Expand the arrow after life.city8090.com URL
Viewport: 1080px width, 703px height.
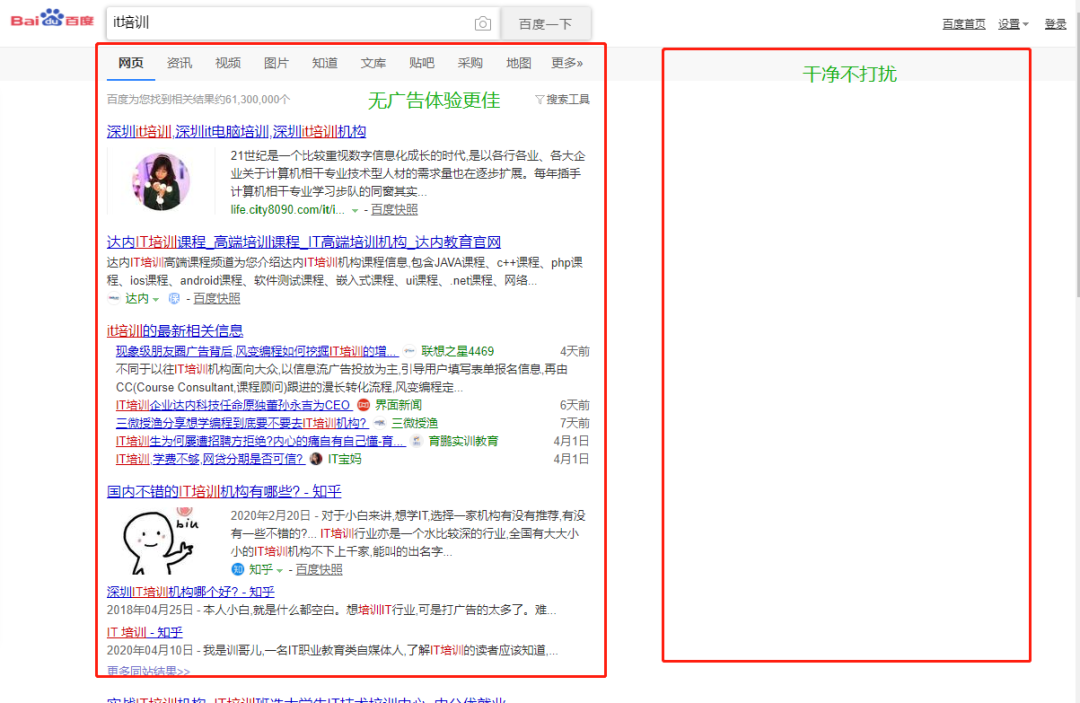pyautogui.click(x=355, y=211)
